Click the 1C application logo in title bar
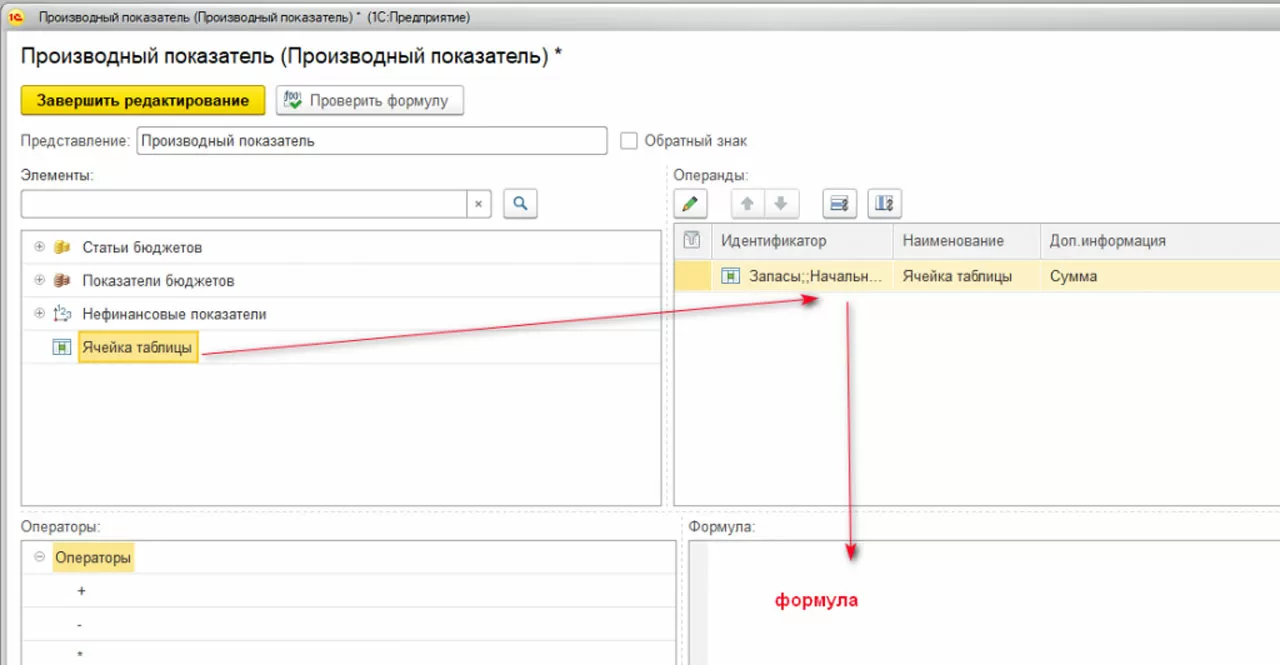 (x=15, y=17)
